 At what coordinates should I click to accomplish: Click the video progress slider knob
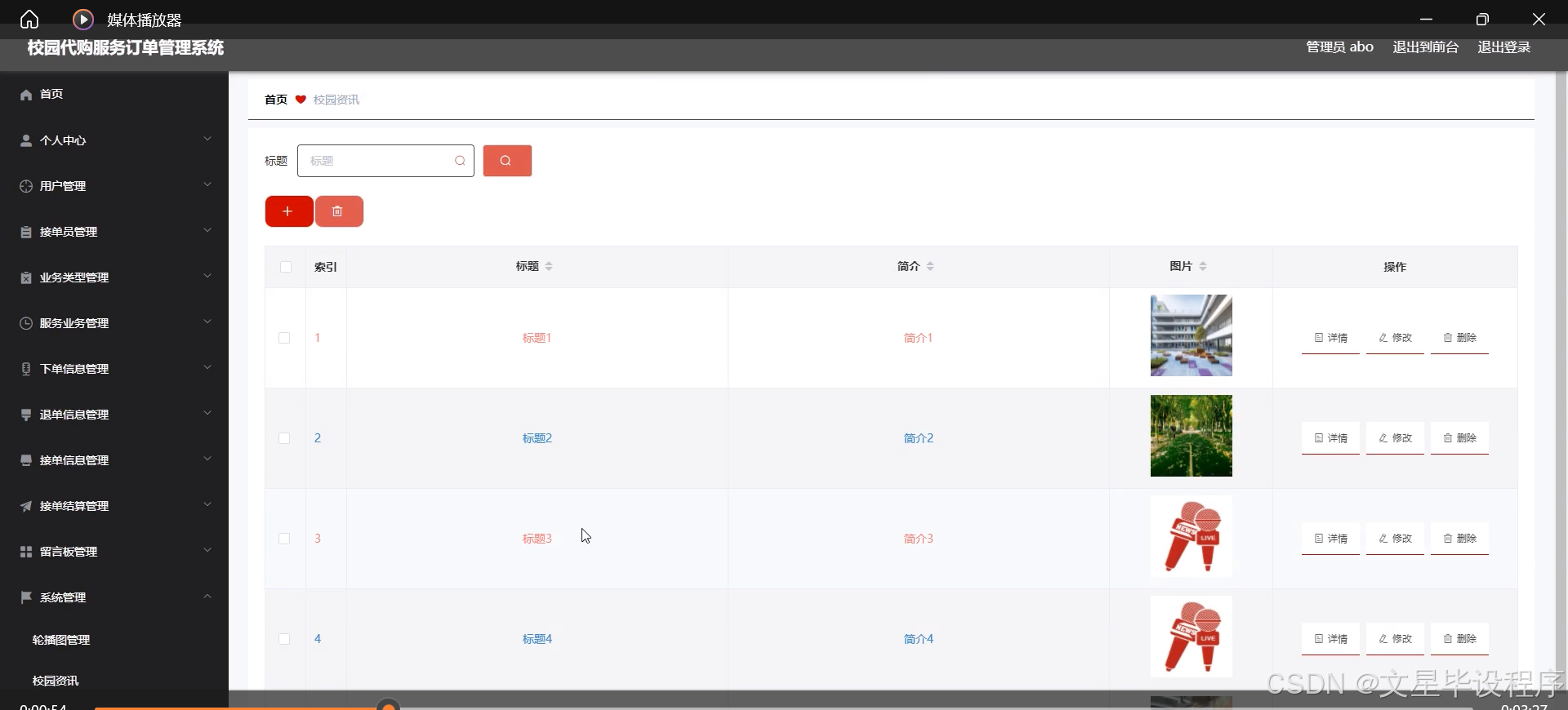[x=390, y=705]
